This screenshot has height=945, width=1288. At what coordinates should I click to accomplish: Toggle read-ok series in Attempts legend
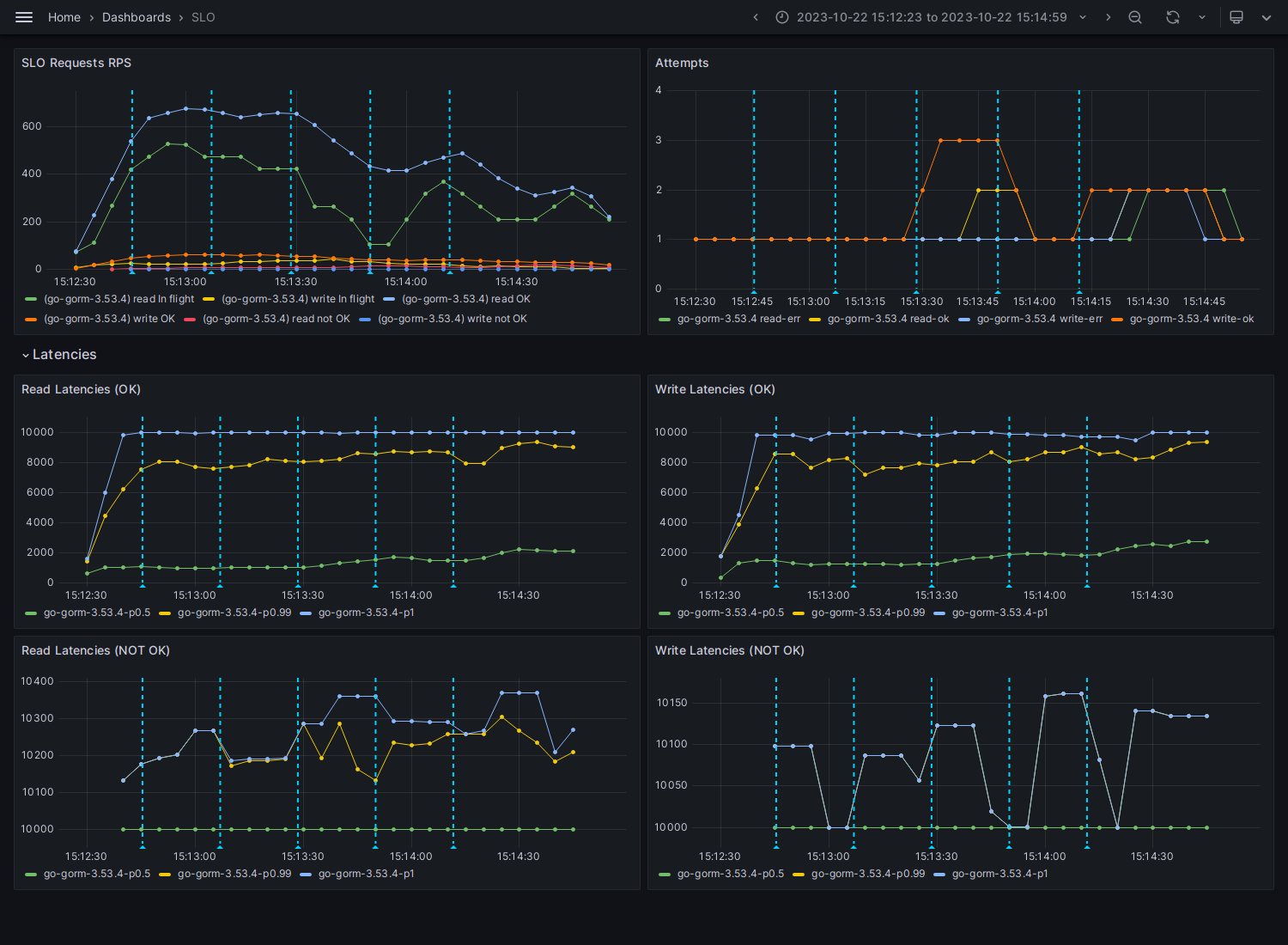pyautogui.click(x=889, y=319)
